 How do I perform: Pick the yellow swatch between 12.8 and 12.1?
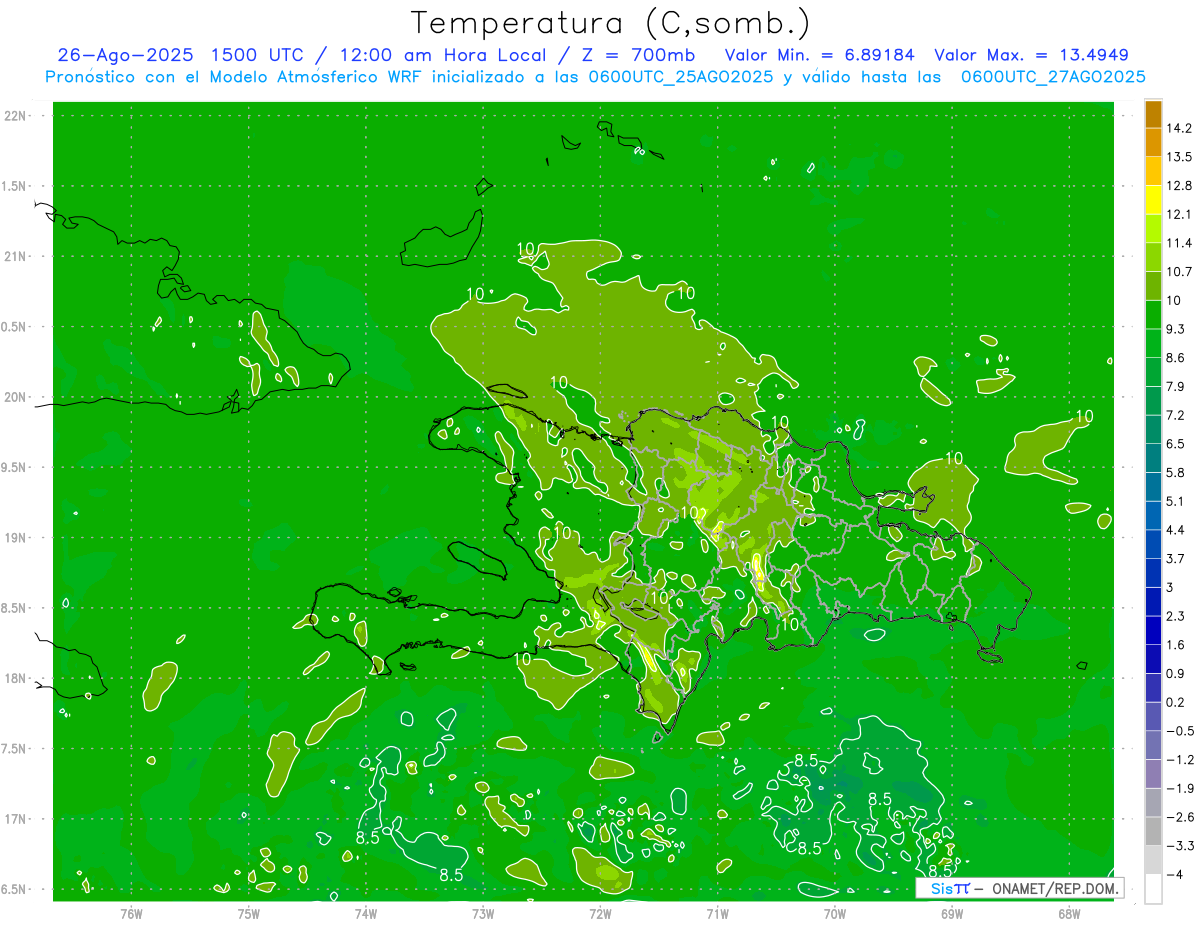[x=1153, y=200]
